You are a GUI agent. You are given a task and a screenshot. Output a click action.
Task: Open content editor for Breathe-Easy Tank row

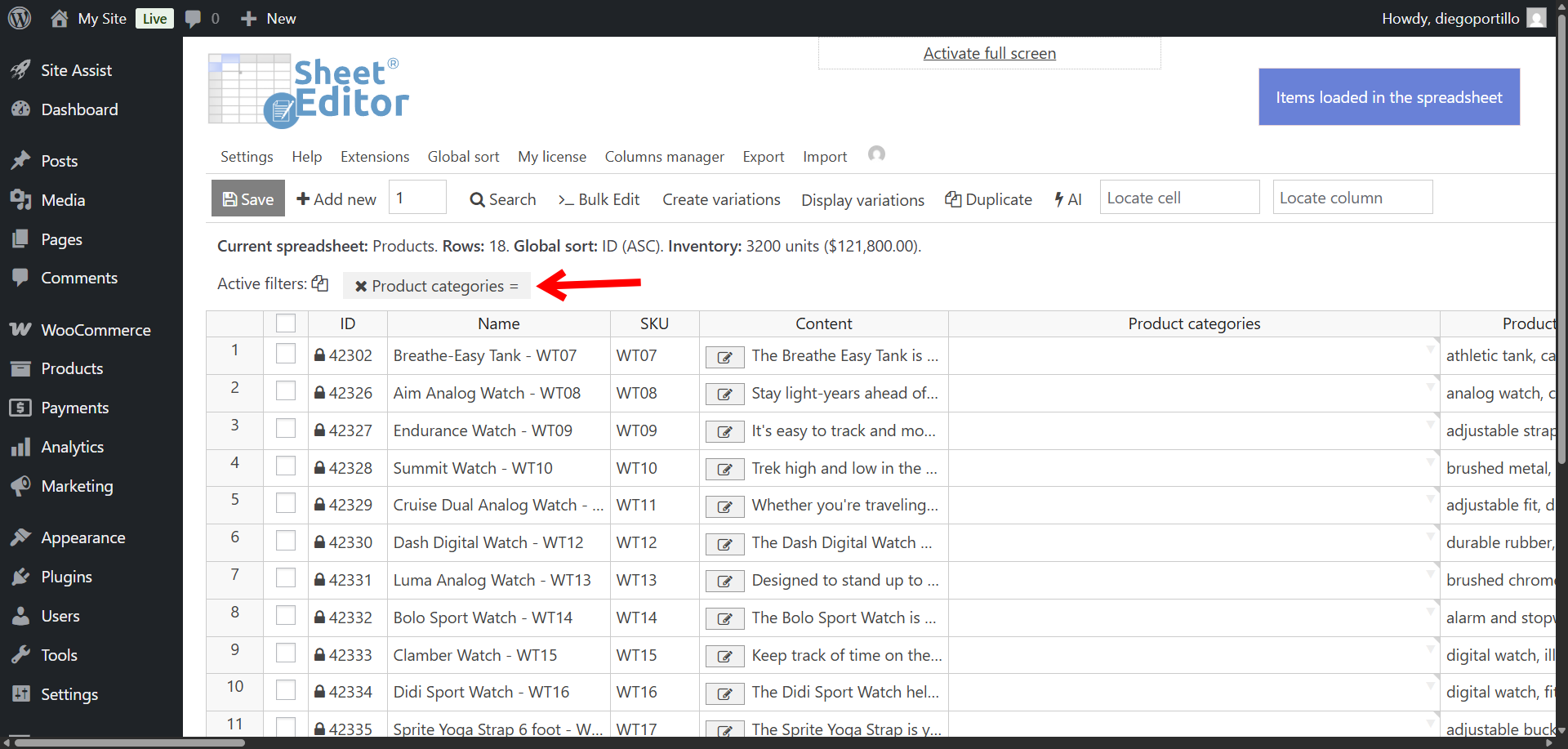(724, 357)
